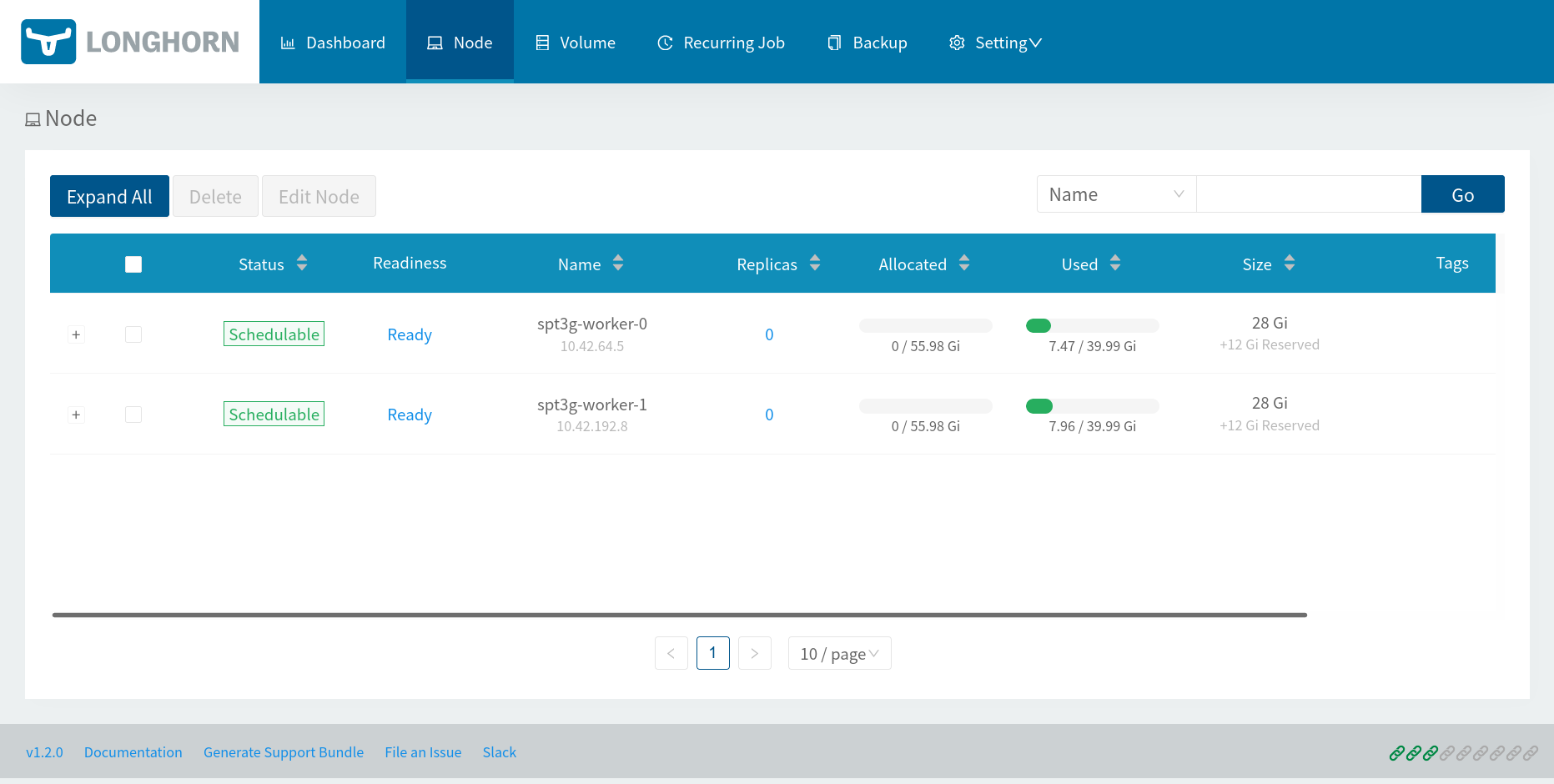Click the Readiness column header

point(410,263)
